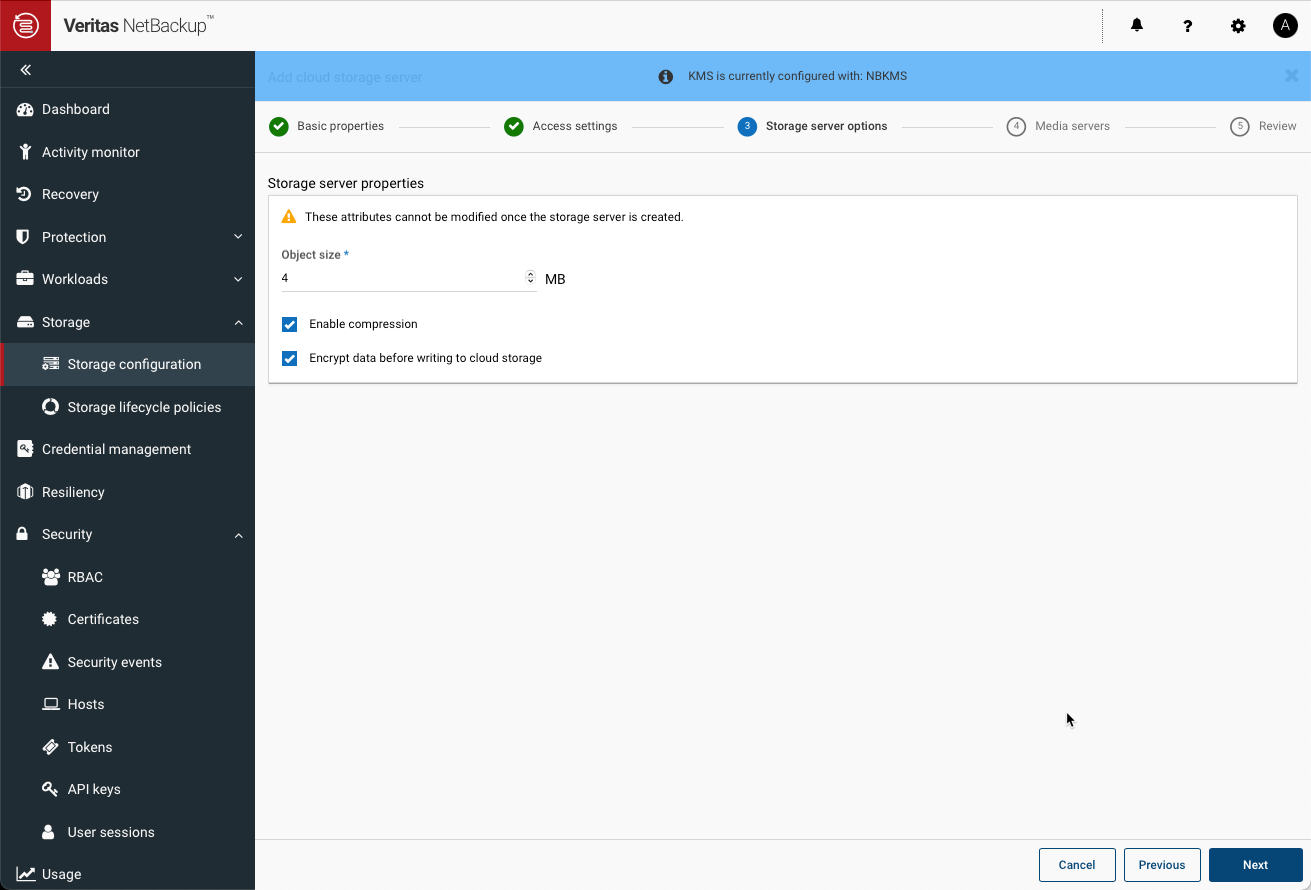Dismiss the KMS info banner
Image resolution: width=1311 pixels, height=890 pixels.
(x=1291, y=75)
